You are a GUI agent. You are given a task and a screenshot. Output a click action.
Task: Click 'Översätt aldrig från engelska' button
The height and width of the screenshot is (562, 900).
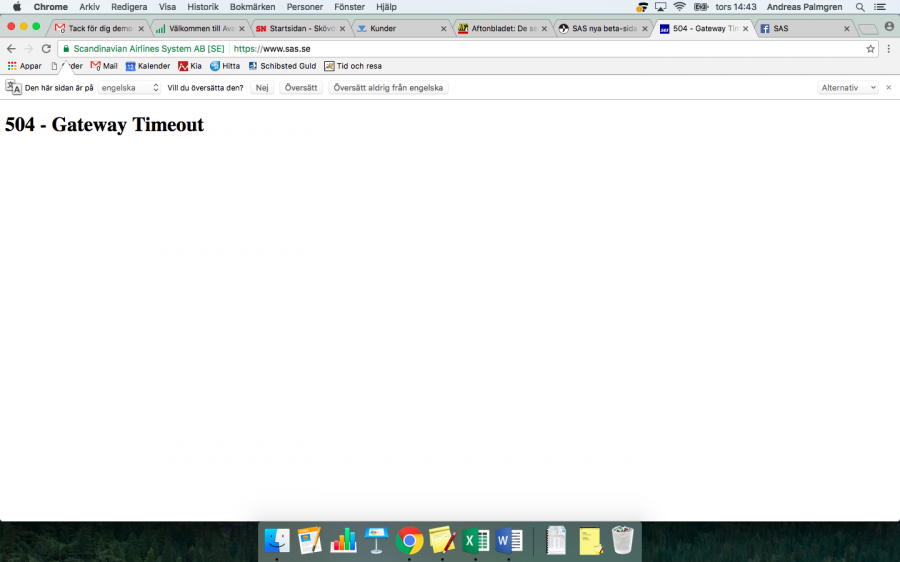[x=388, y=88]
